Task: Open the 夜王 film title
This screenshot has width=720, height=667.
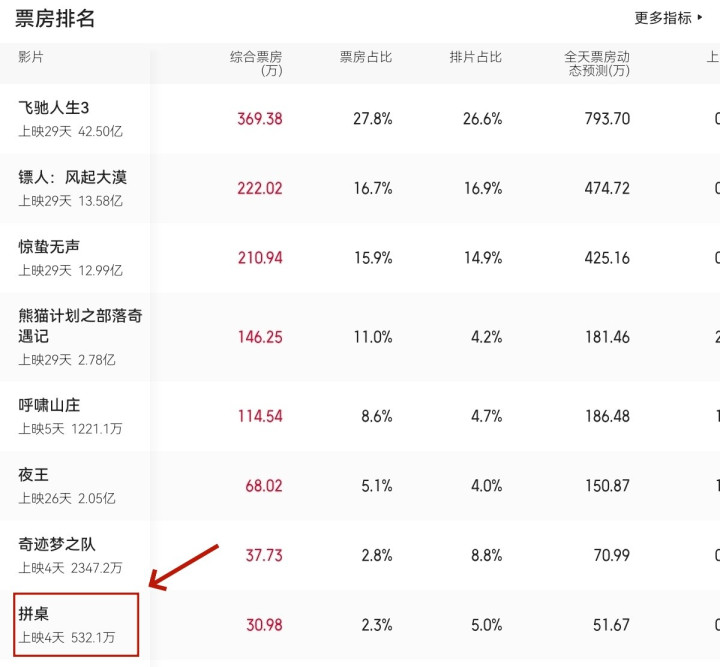Action: coord(34,475)
